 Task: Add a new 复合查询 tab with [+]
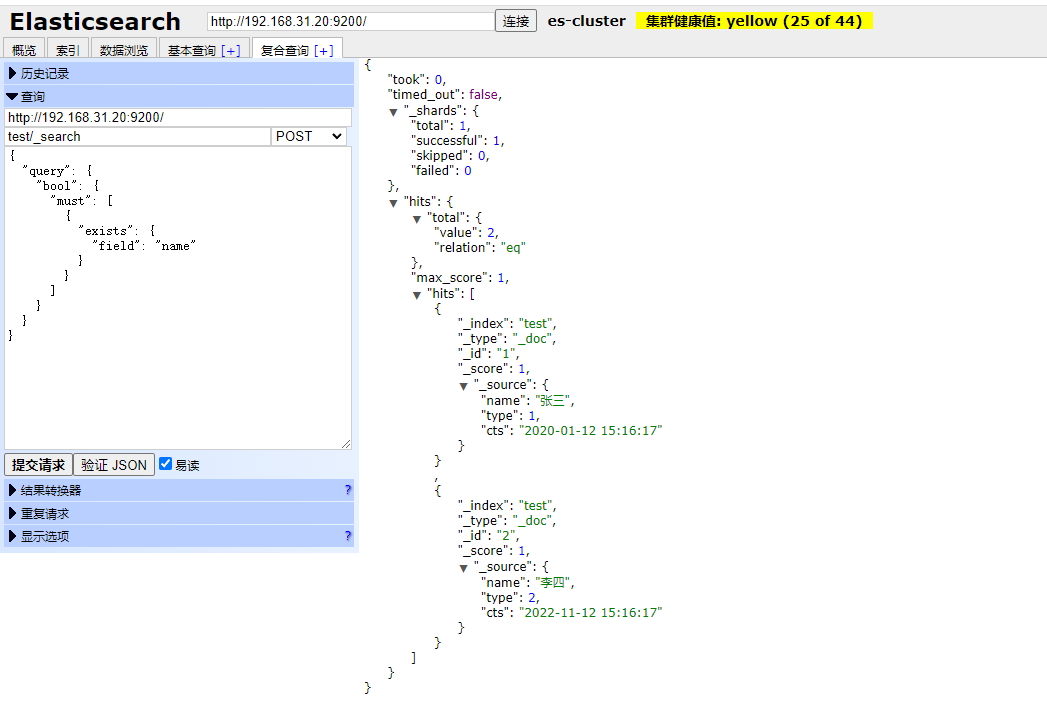pos(324,51)
